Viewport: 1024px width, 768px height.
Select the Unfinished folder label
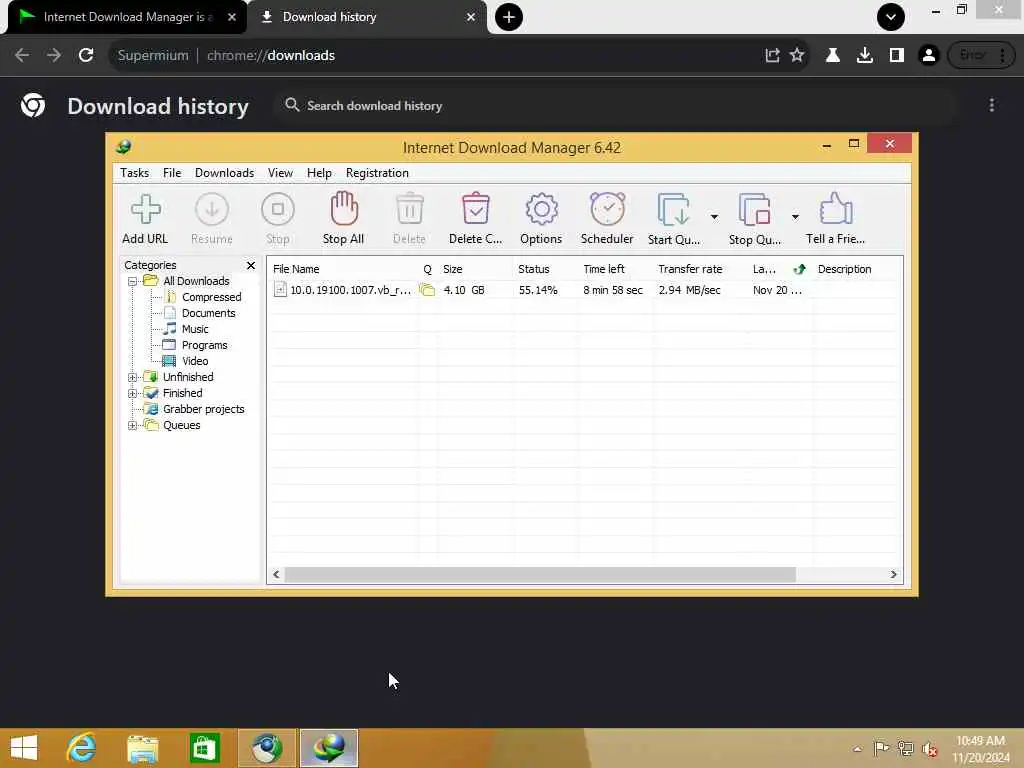[188, 377]
